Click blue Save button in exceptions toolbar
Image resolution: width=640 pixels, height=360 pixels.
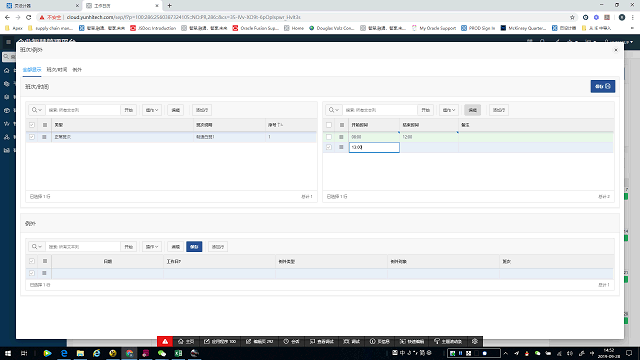click(194, 247)
